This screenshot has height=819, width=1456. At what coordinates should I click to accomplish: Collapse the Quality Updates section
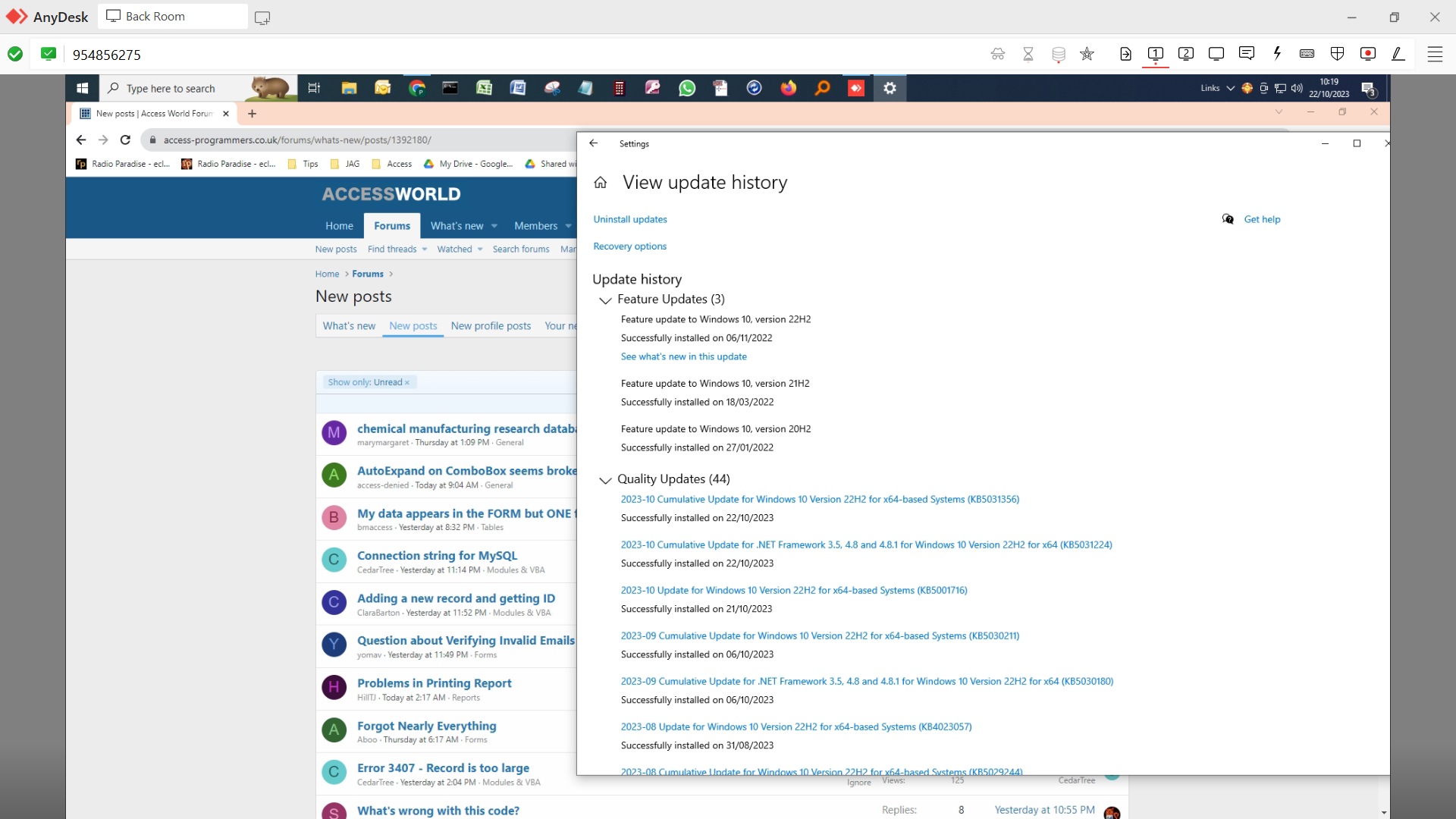(605, 480)
